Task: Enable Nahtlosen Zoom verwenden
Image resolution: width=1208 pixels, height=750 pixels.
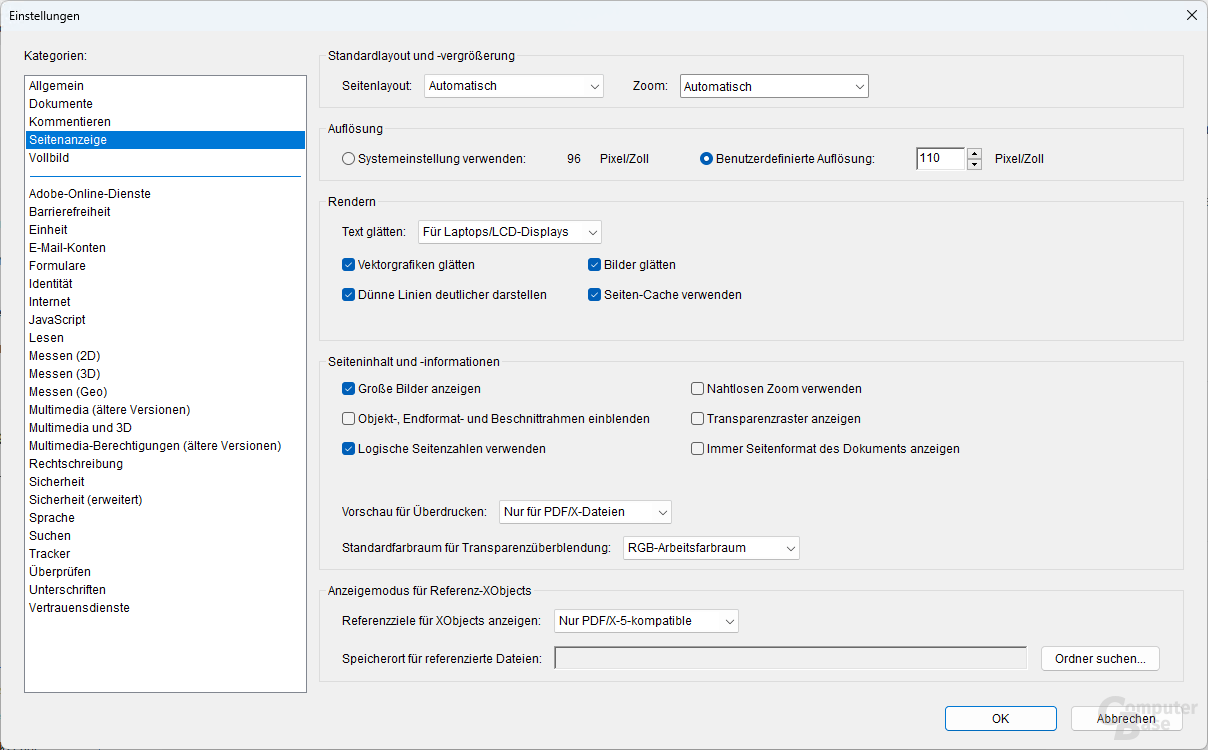Action: point(698,389)
